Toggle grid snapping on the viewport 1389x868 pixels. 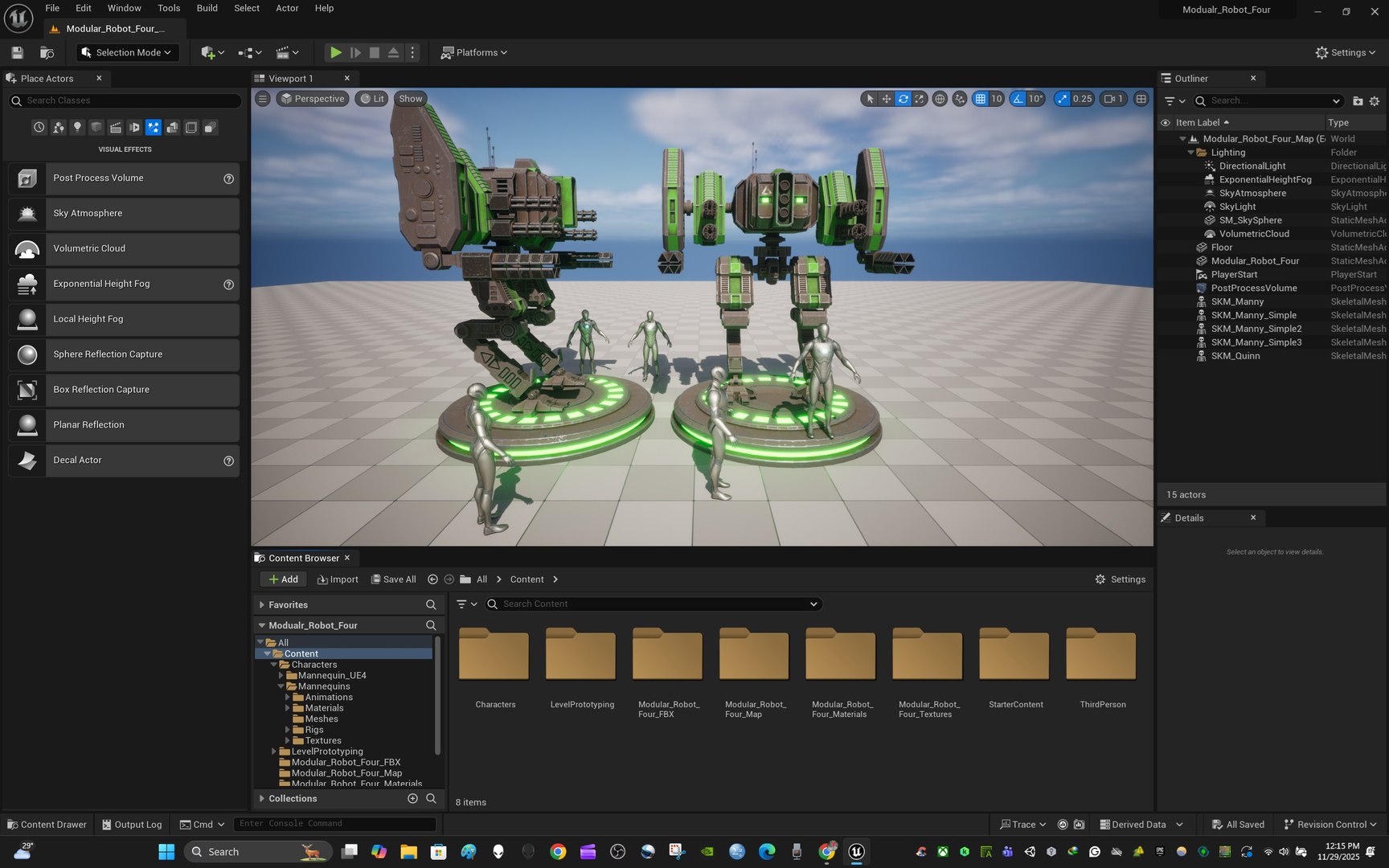pyautogui.click(x=980, y=99)
